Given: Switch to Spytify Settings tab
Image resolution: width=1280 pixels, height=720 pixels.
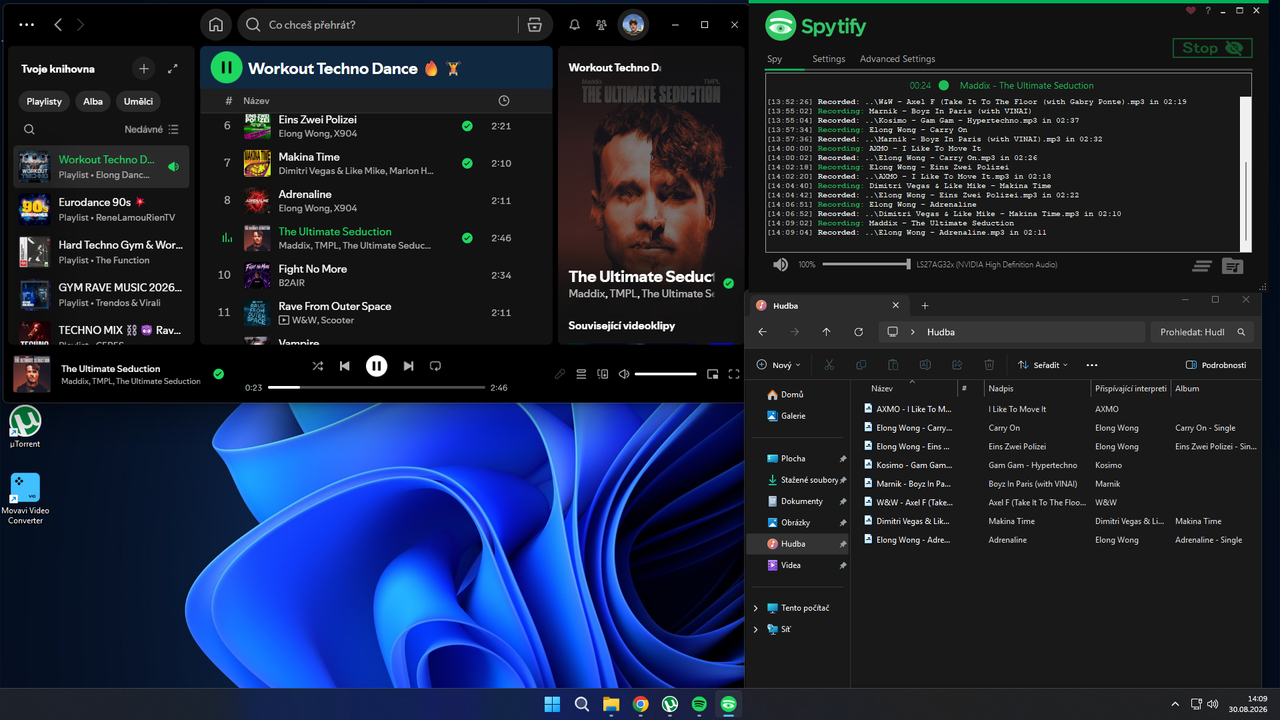Looking at the screenshot, I should 828,59.
